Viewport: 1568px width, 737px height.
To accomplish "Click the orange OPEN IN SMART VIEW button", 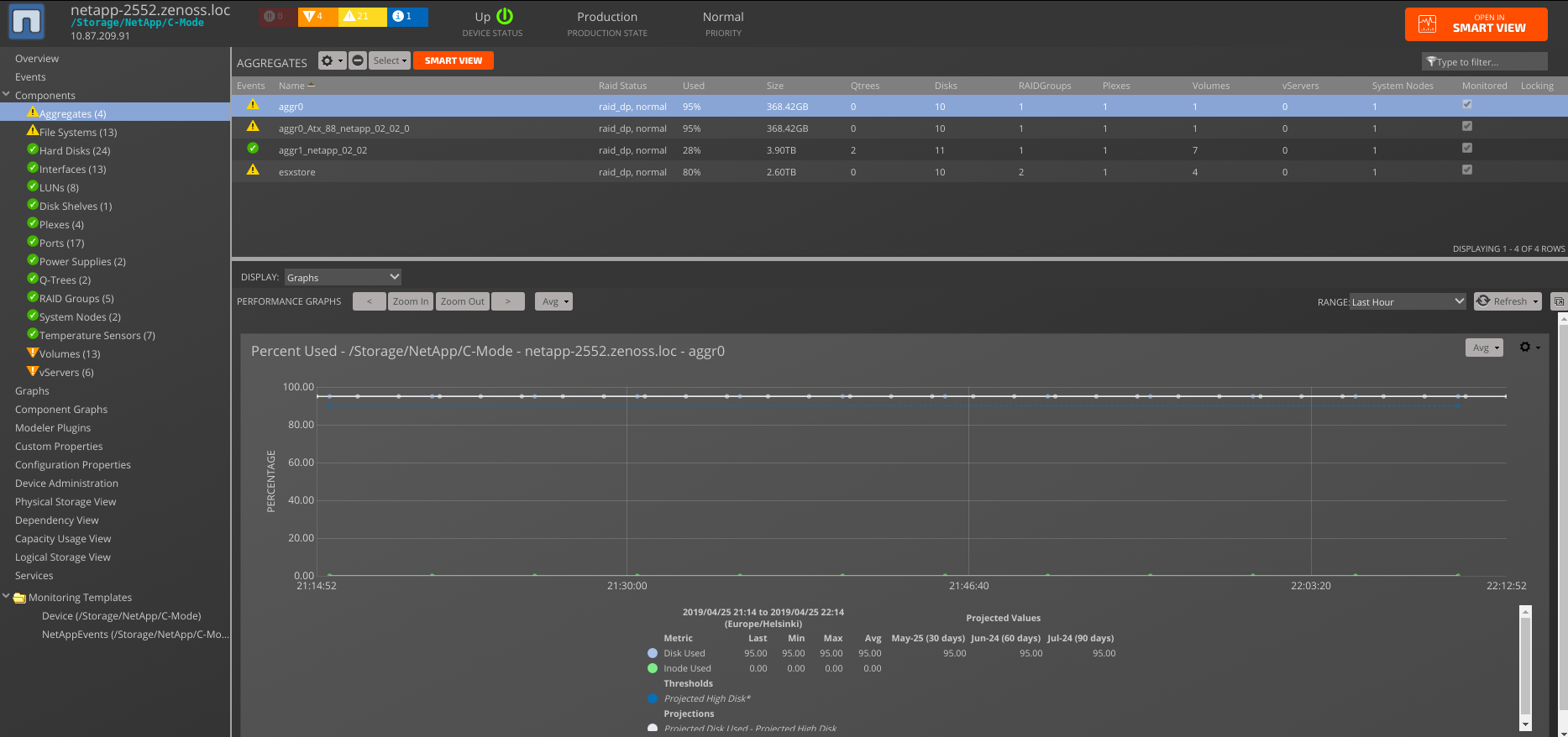I will (x=1476, y=24).
